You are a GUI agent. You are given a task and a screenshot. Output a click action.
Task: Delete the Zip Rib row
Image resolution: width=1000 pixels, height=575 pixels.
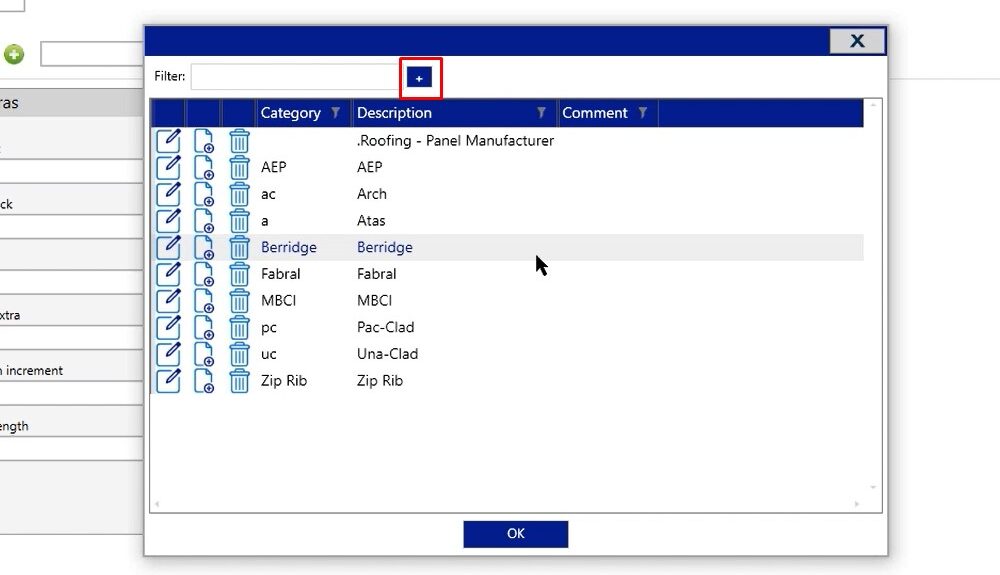click(239, 381)
